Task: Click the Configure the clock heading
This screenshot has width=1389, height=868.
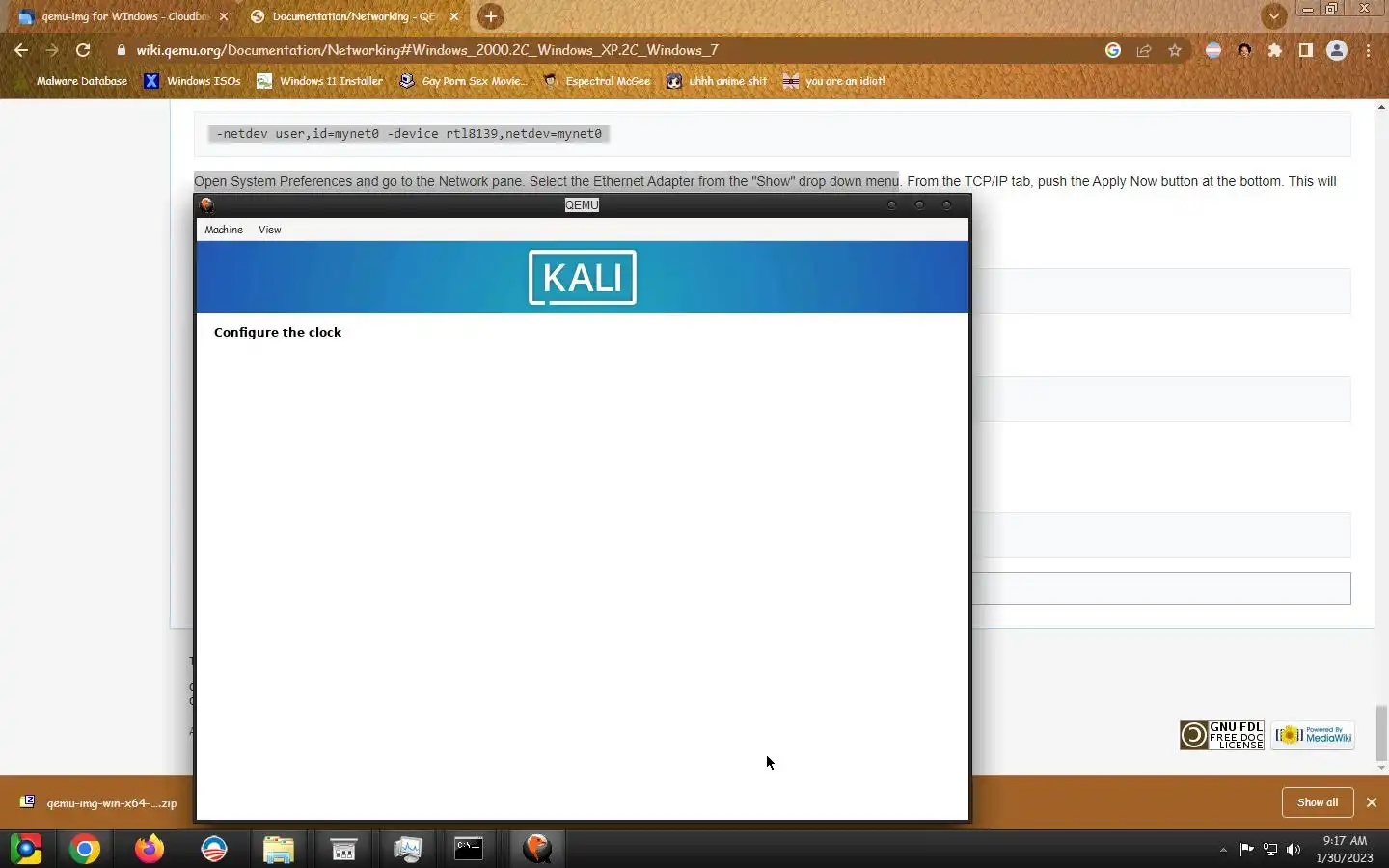Action: pos(278,332)
